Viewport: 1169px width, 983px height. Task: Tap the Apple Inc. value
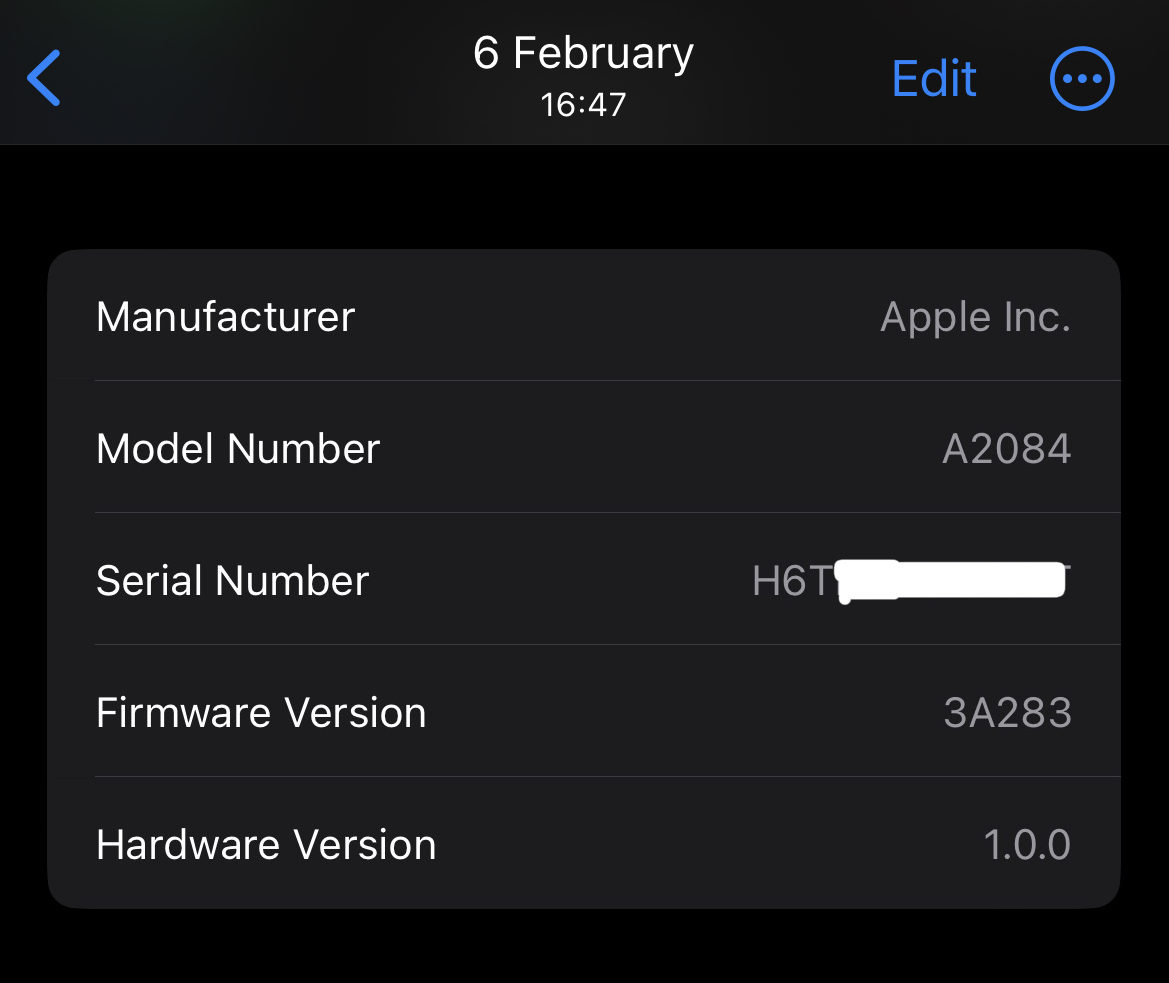975,317
